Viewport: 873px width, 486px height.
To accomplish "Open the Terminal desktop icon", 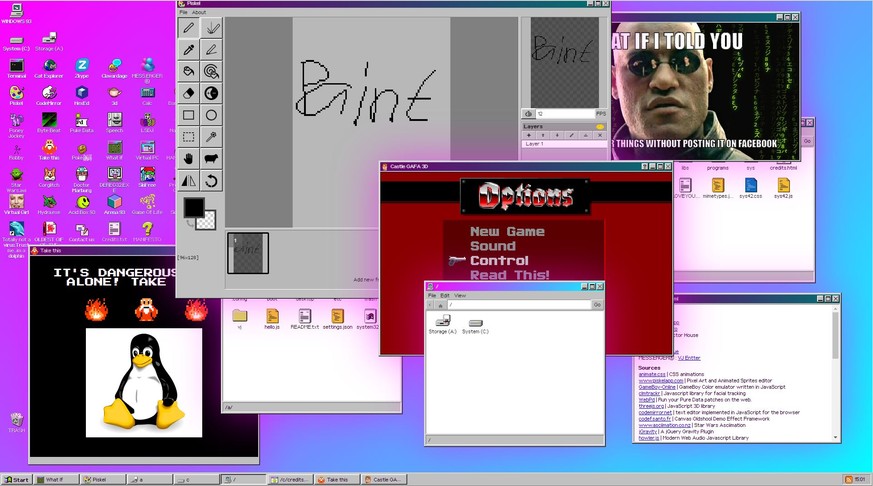I will click(16, 68).
